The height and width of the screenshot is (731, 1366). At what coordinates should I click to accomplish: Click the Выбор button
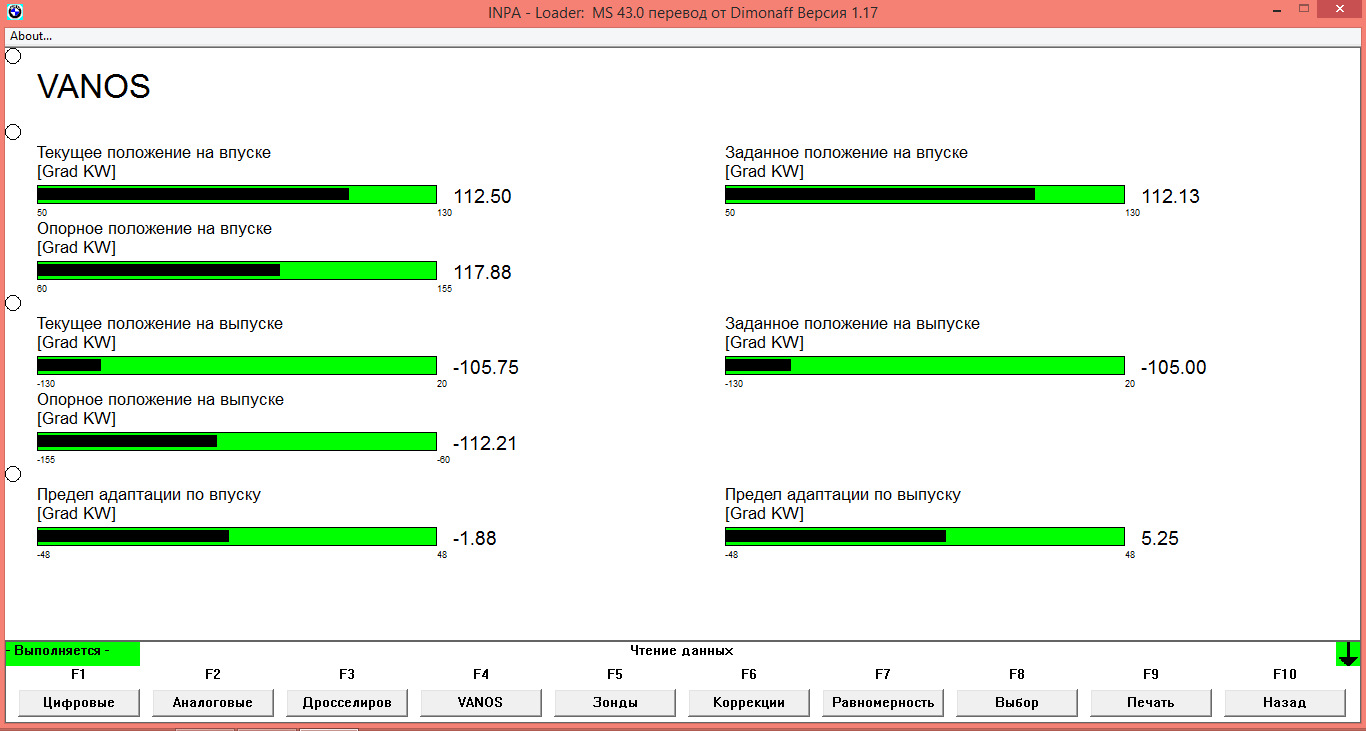[x=1017, y=702]
